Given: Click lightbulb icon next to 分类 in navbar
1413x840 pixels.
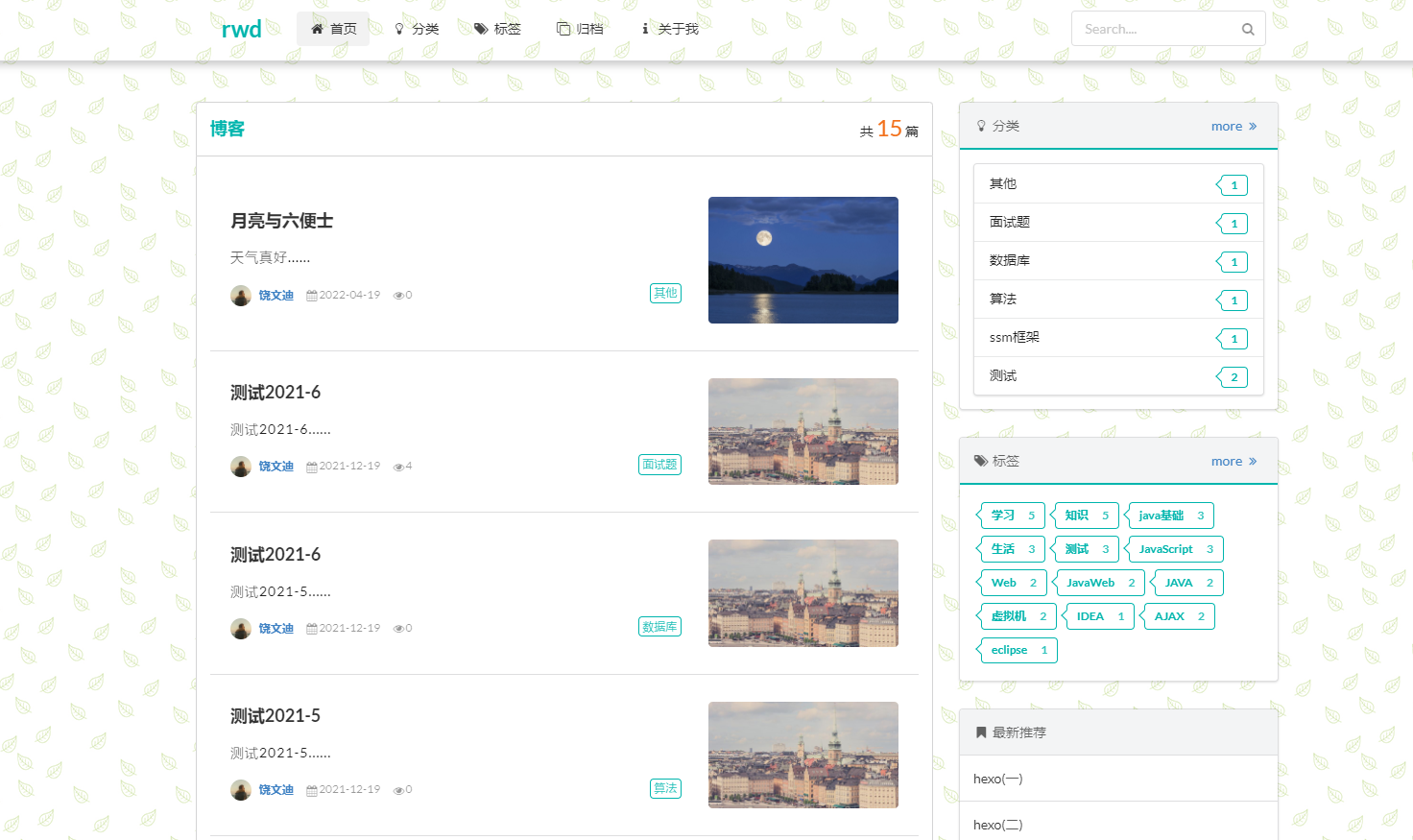Looking at the screenshot, I should coord(399,29).
